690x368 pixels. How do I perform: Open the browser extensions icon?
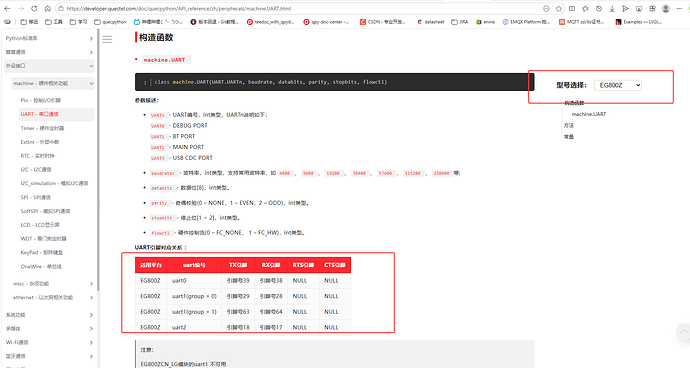tap(653, 8)
